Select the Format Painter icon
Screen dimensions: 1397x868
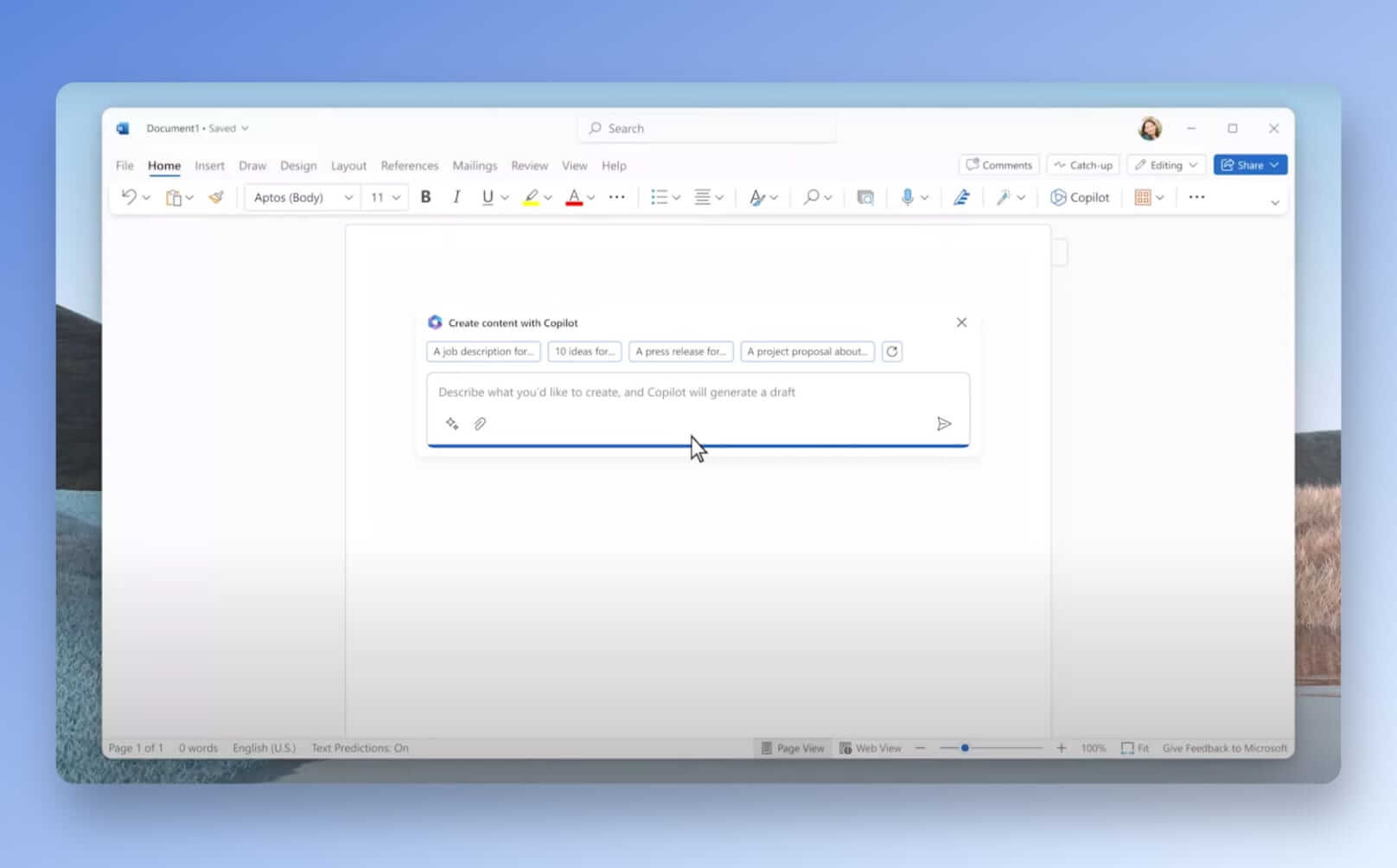216,197
